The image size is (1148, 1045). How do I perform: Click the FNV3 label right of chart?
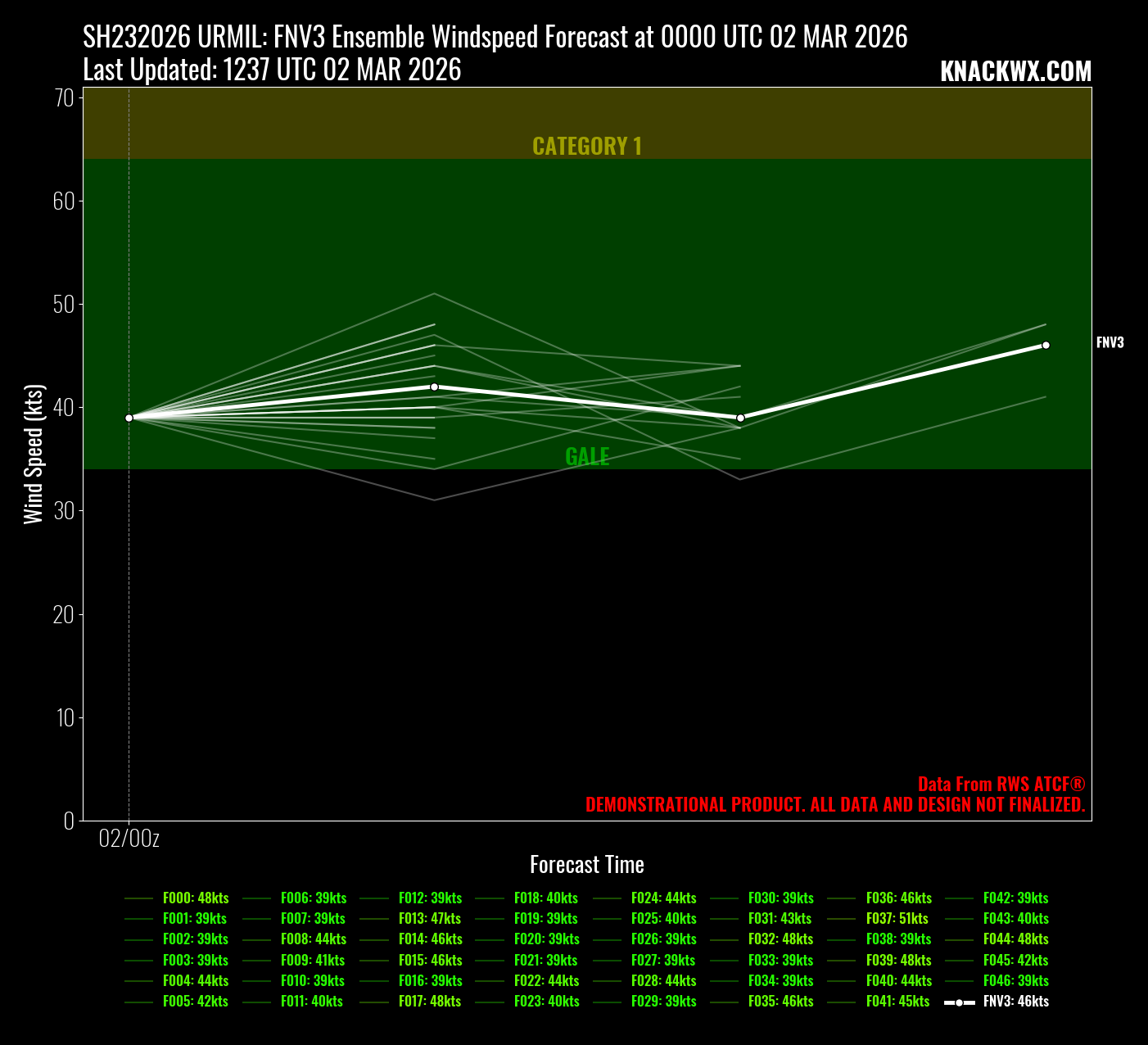(x=1110, y=343)
